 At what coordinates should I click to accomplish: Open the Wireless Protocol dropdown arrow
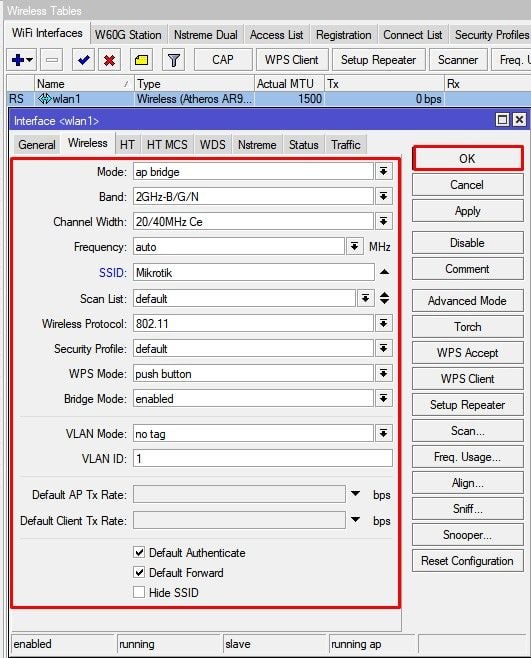(383, 323)
